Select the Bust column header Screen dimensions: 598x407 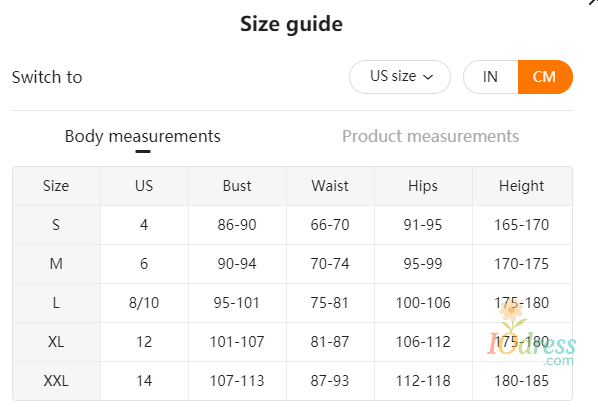tap(237, 186)
